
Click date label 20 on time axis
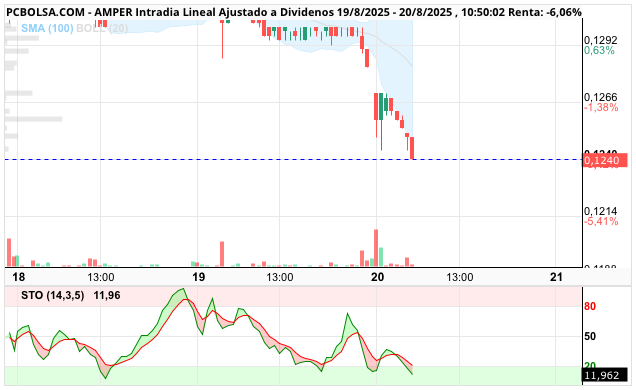(377, 277)
